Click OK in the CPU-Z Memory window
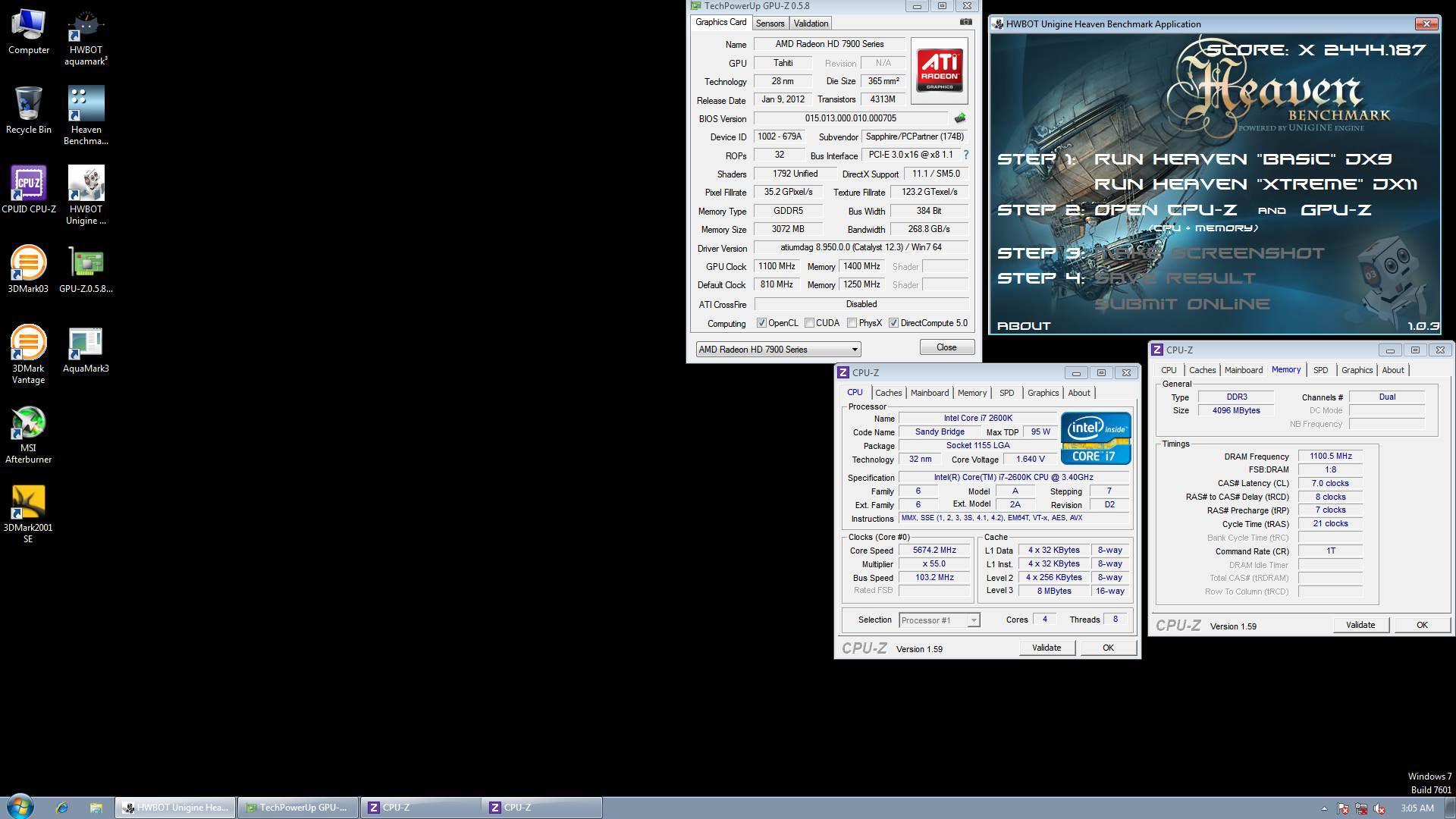 coord(1422,625)
